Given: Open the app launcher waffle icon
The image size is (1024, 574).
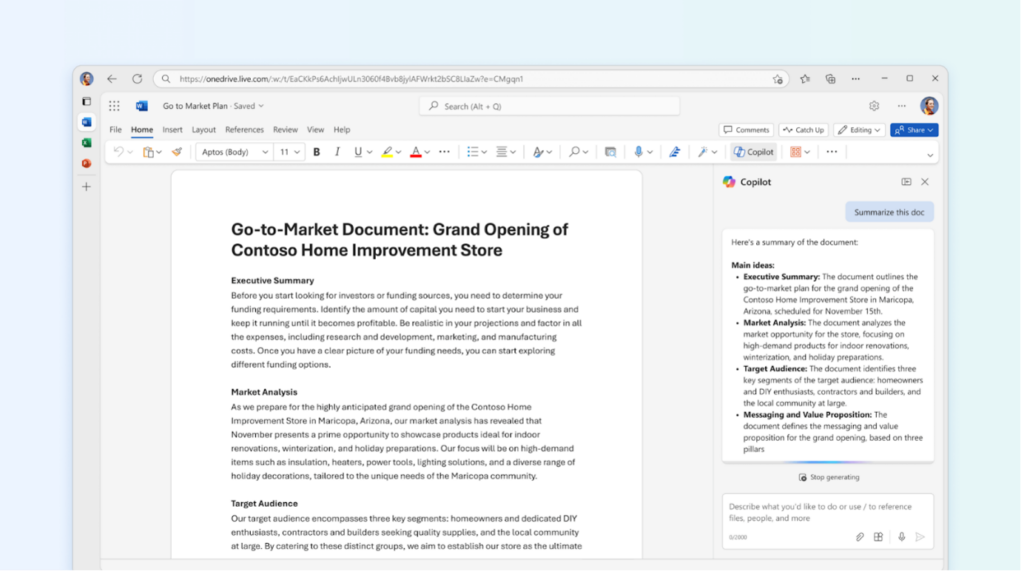Looking at the screenshot, I should [x=114, y=106].
